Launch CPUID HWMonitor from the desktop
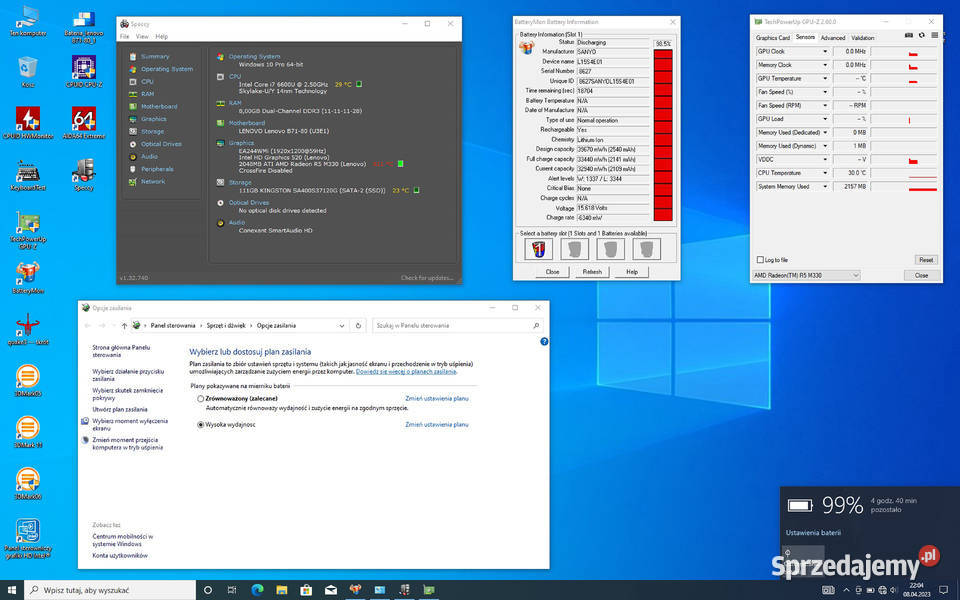The width and height of the screenshot is (960, 600). pos(28,123)
